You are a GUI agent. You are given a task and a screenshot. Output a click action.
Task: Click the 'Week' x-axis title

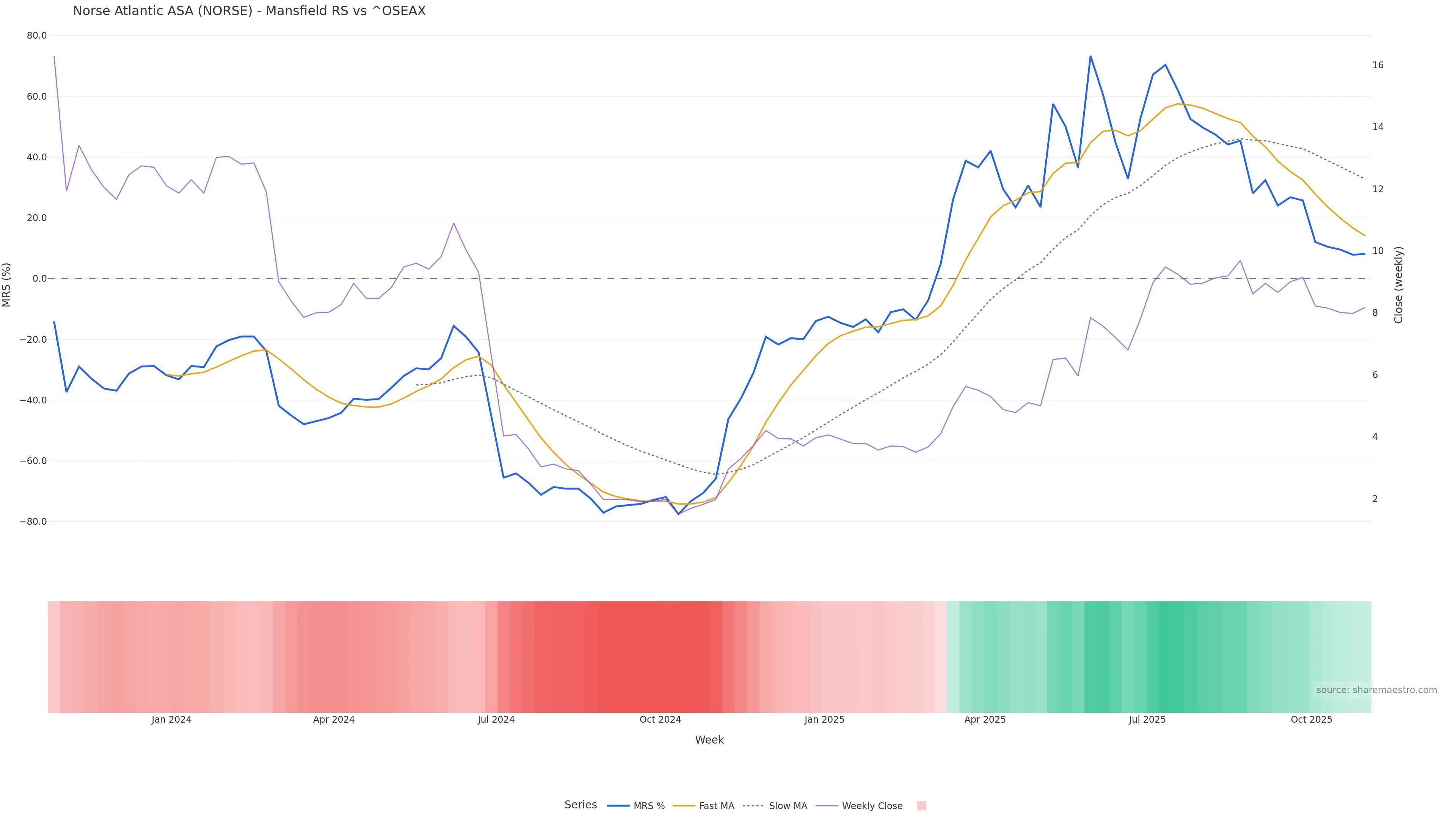point(709,740)
